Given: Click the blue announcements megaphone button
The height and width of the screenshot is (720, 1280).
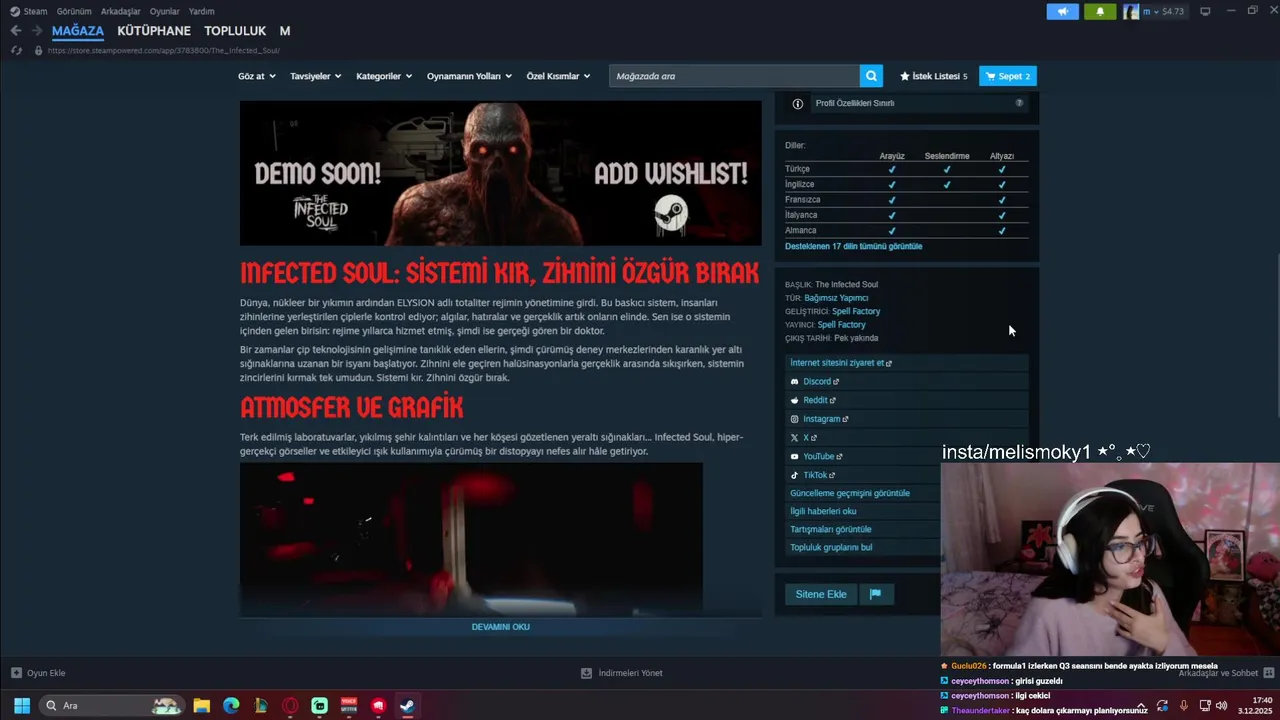Looking at the screenshot, I should coord(1063,12).
